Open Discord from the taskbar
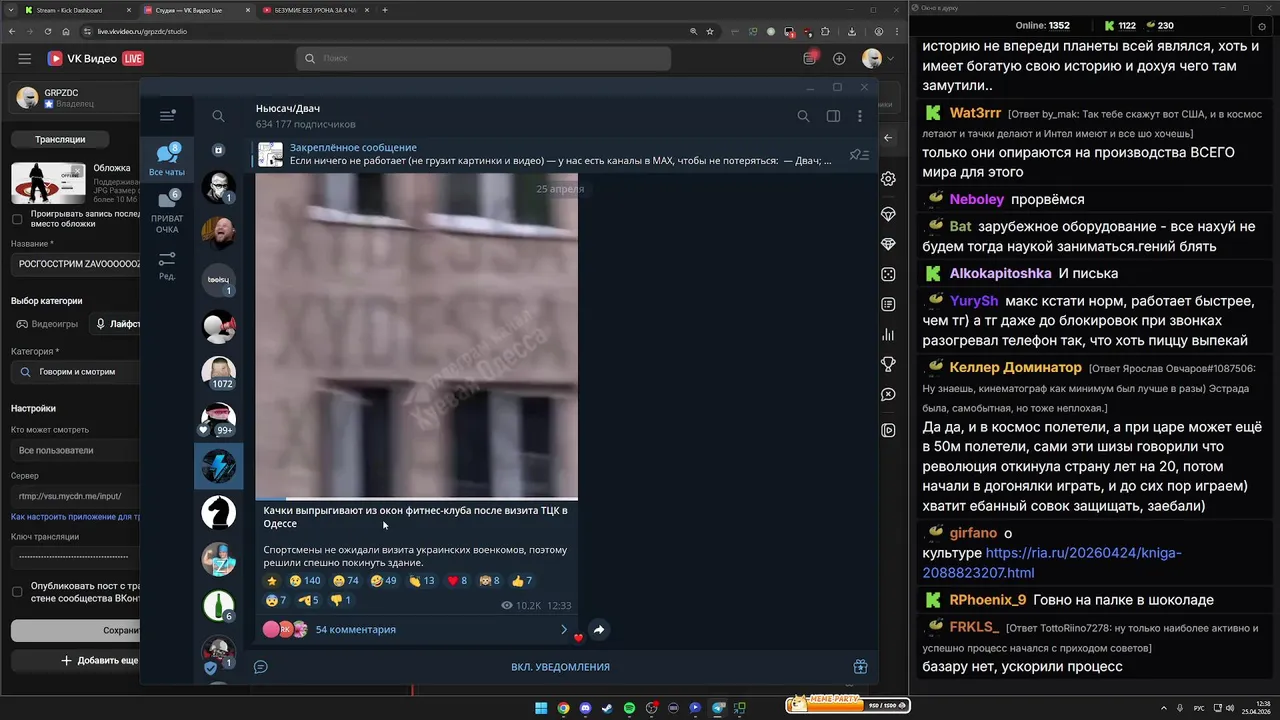The height and width of the screenshot is (720, 1280). click(x=585, y=708)
